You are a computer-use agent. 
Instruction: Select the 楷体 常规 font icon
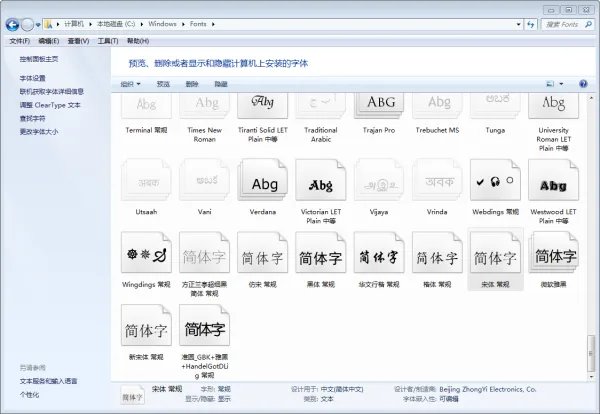coord(437,253)
